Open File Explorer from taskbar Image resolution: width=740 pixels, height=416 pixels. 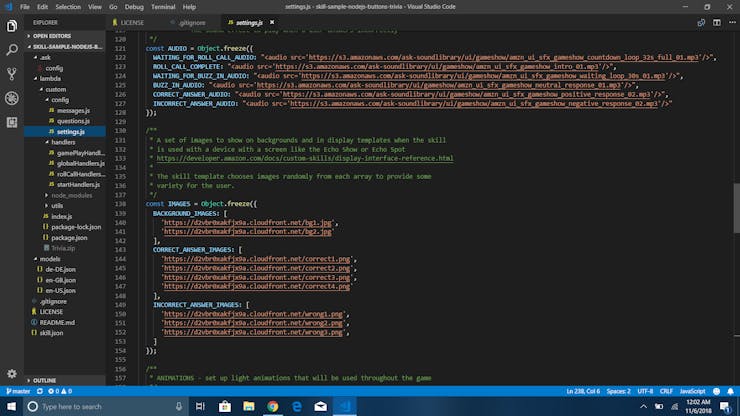tap(249, 407)
